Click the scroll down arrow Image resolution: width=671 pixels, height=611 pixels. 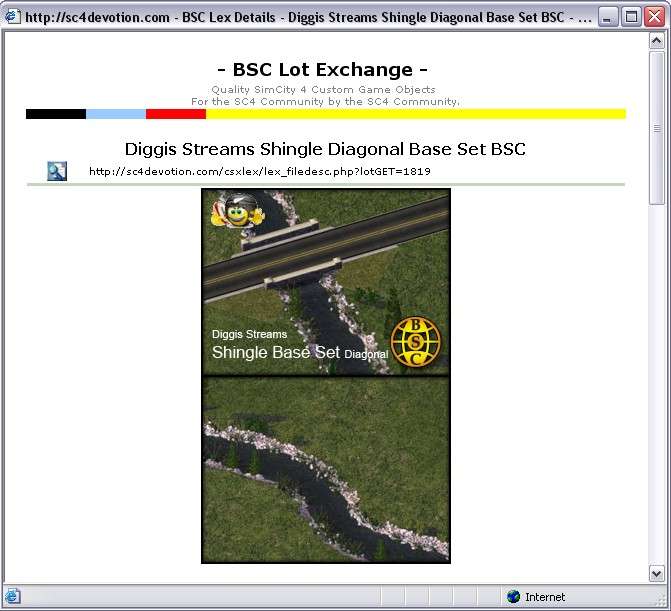coord(656,573)
